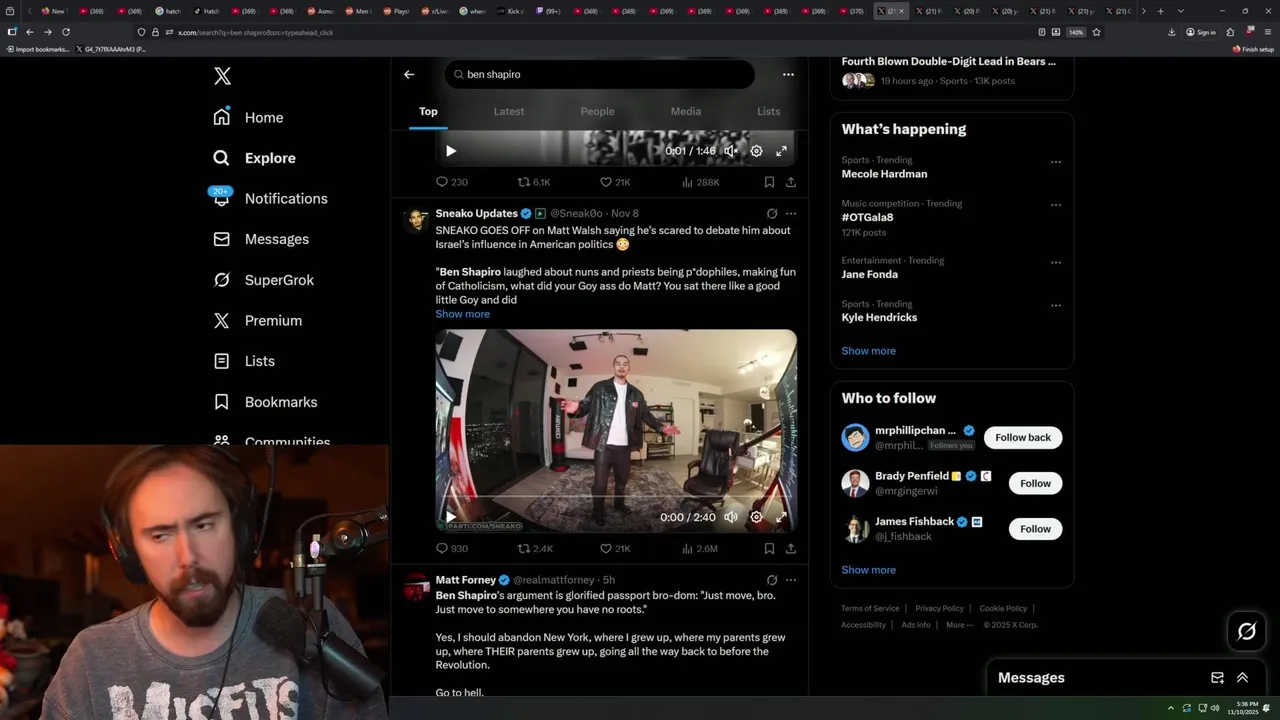The height and width of the screenshot is (720, 1280).
Task: Open settings gear on 1:46 video
Action: [x=756, y=151]
